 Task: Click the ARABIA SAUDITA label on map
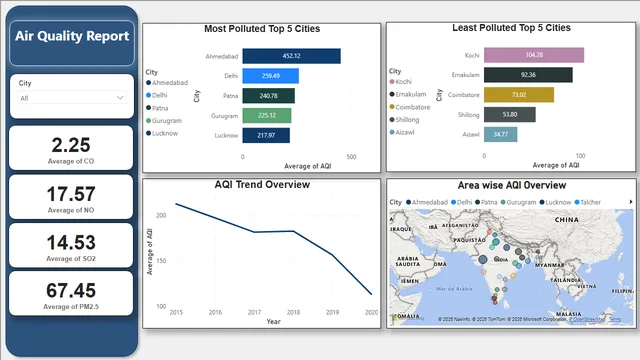coord(408,261)
